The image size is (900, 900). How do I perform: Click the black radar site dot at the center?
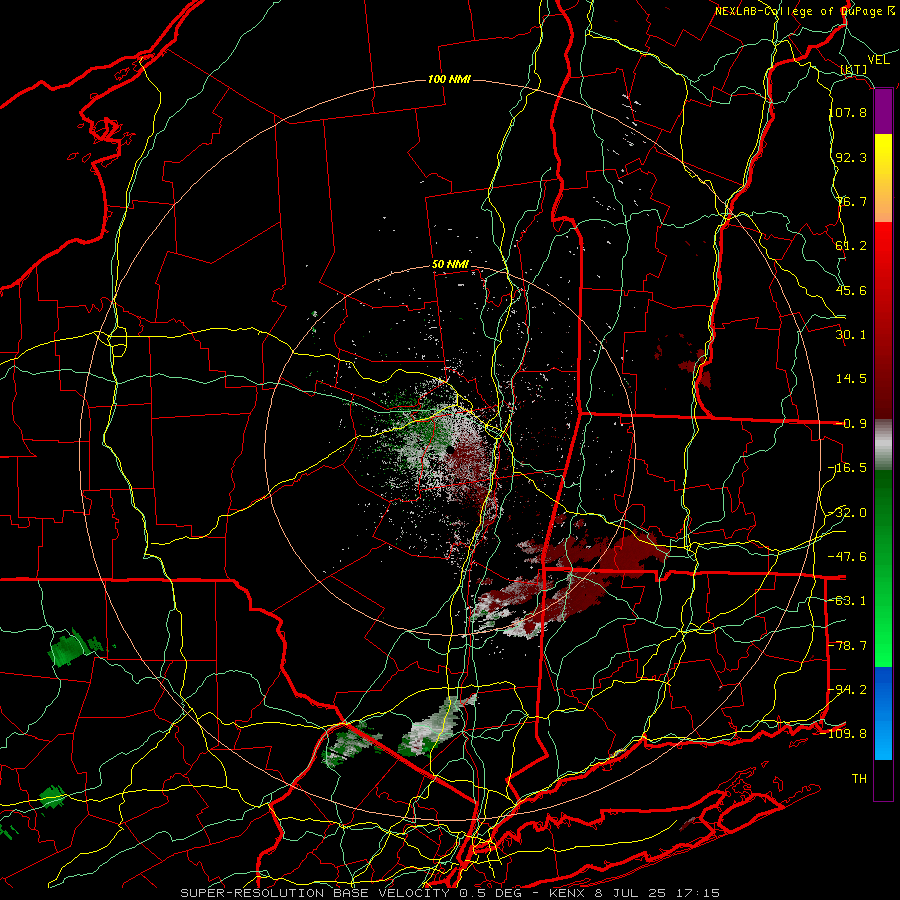[449, 450]
